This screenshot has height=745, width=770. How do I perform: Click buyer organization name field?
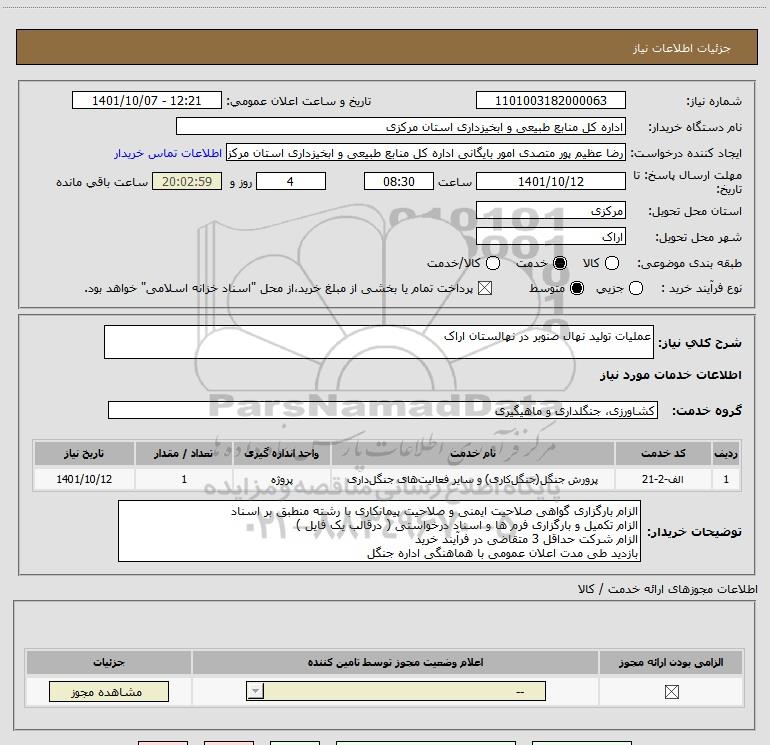click(401, 127)
